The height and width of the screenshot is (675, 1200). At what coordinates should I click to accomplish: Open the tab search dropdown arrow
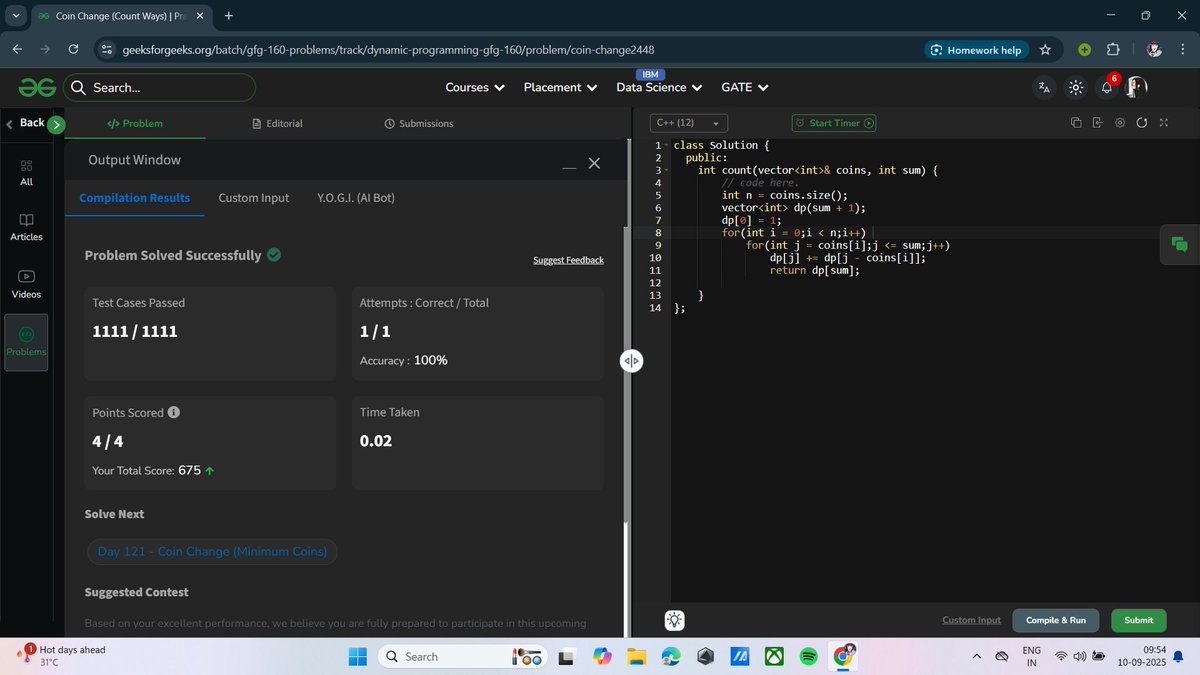coord(16,16)
